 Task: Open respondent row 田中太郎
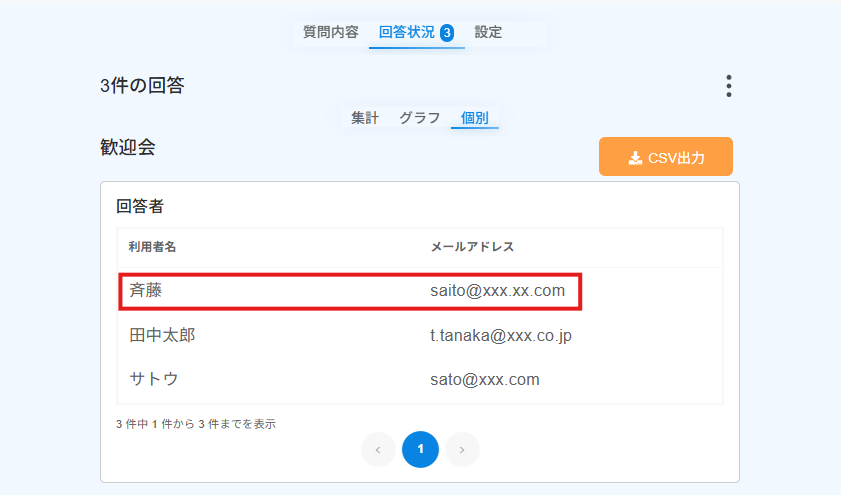[420, 336]
